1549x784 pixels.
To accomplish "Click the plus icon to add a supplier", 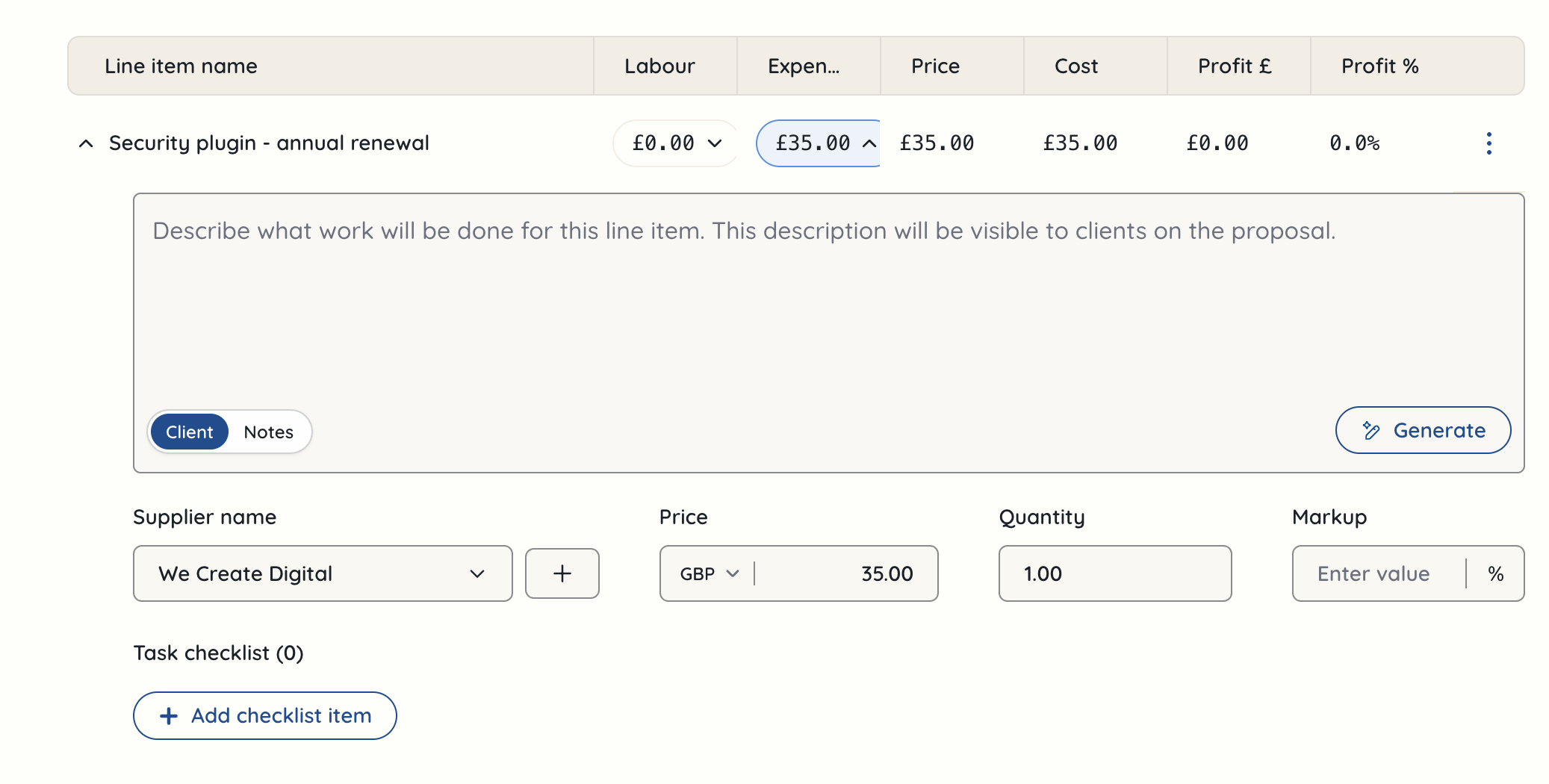I will (x=562, y=573).
